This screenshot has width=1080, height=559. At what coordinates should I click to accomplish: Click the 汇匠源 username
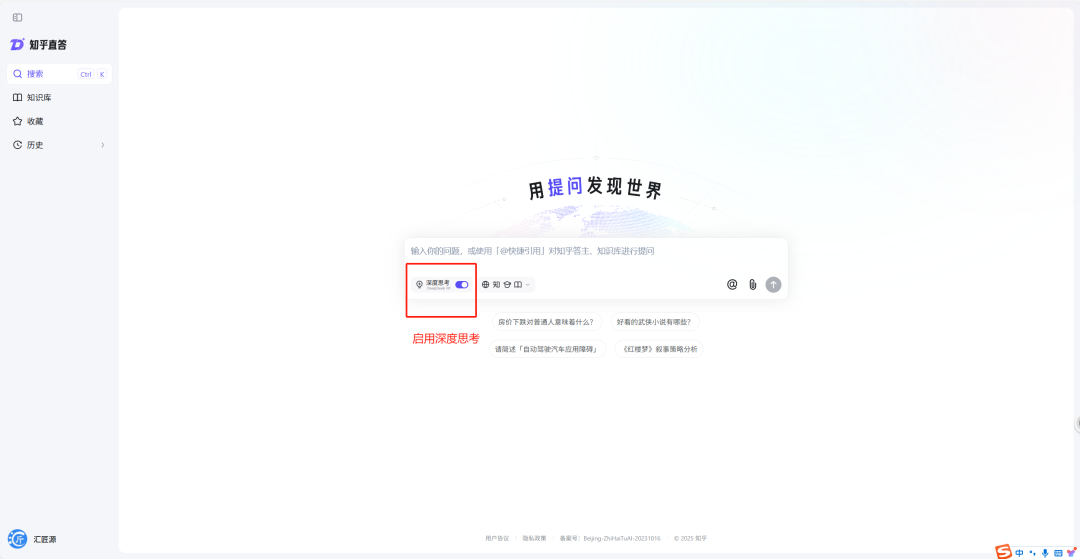click(x=45, y=540)
